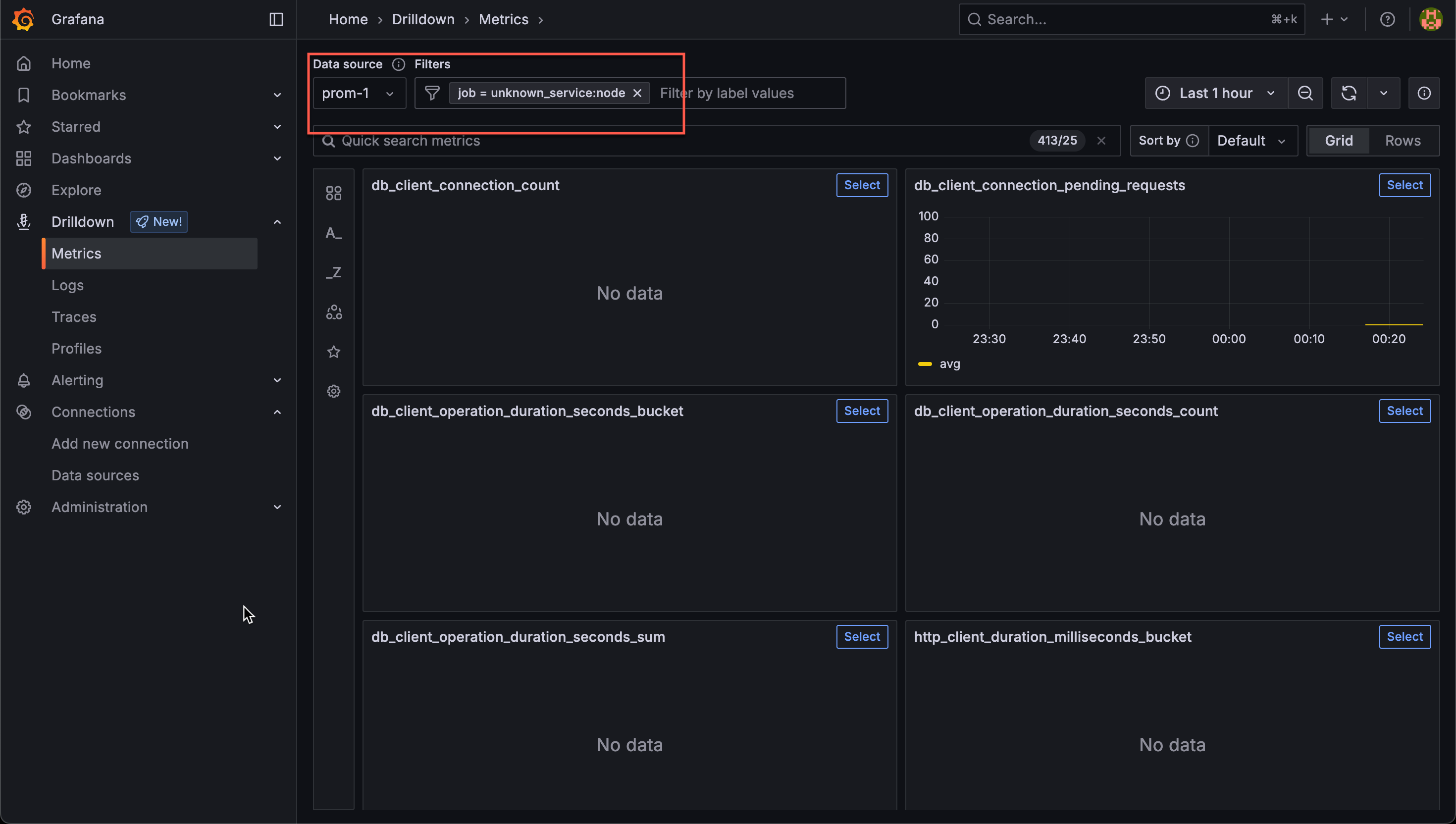Expand the Dashboards section chevron
Screen dimensions: 1456x824
[x=277, y=158]
